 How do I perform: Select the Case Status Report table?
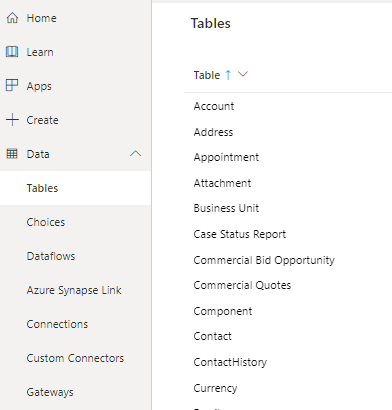click(240, 234)
